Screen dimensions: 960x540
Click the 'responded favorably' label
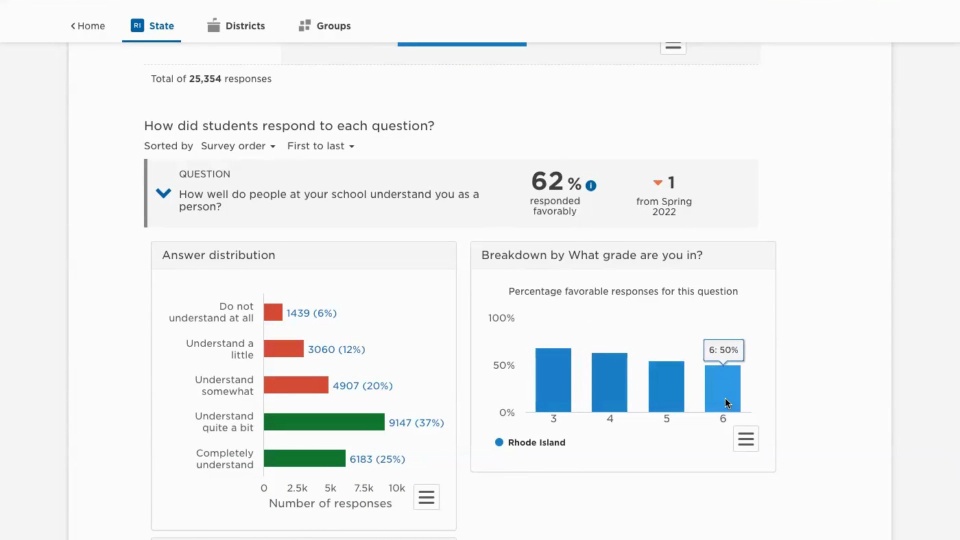point(555,206)
